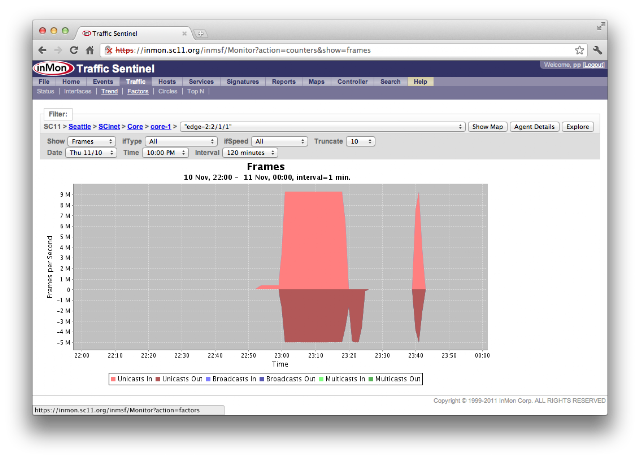Click the Explore button
The height and width of the screenshot is (460, 640).
(578, 127)
